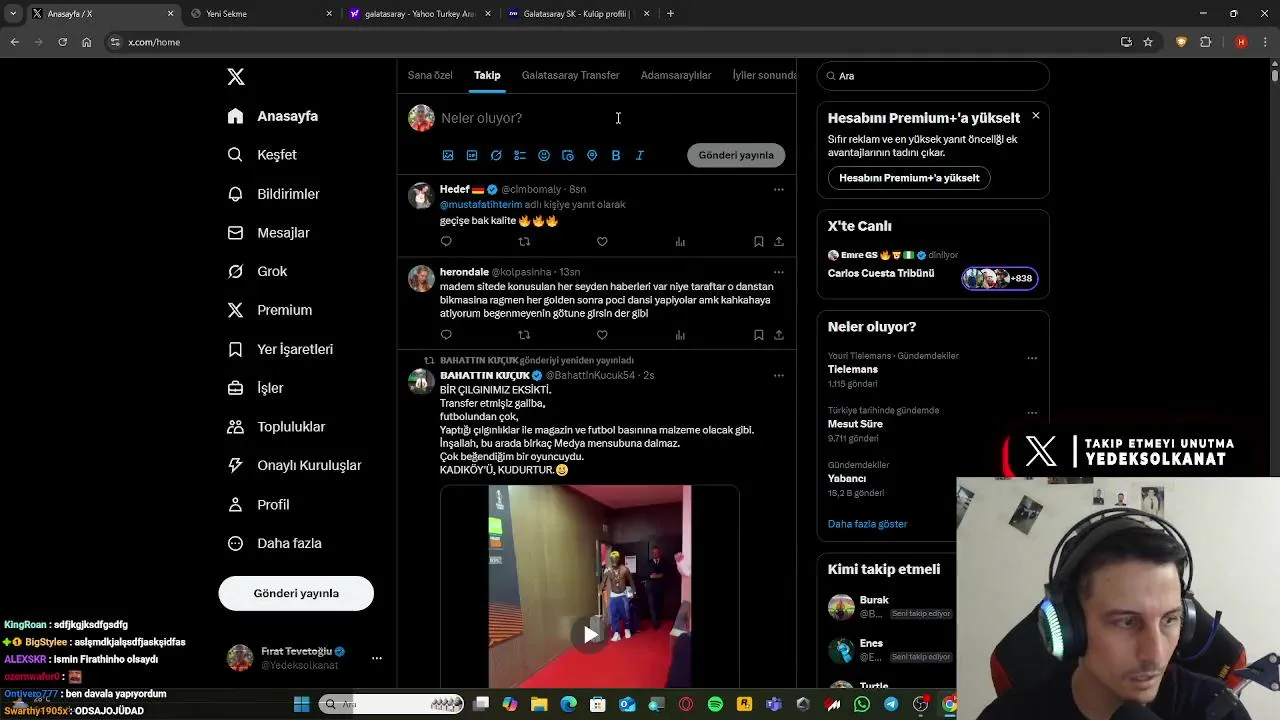Repost Hedef's post
Image resolution: width=1280 pixels, height=720 pixels.
[x=524, y=241]
